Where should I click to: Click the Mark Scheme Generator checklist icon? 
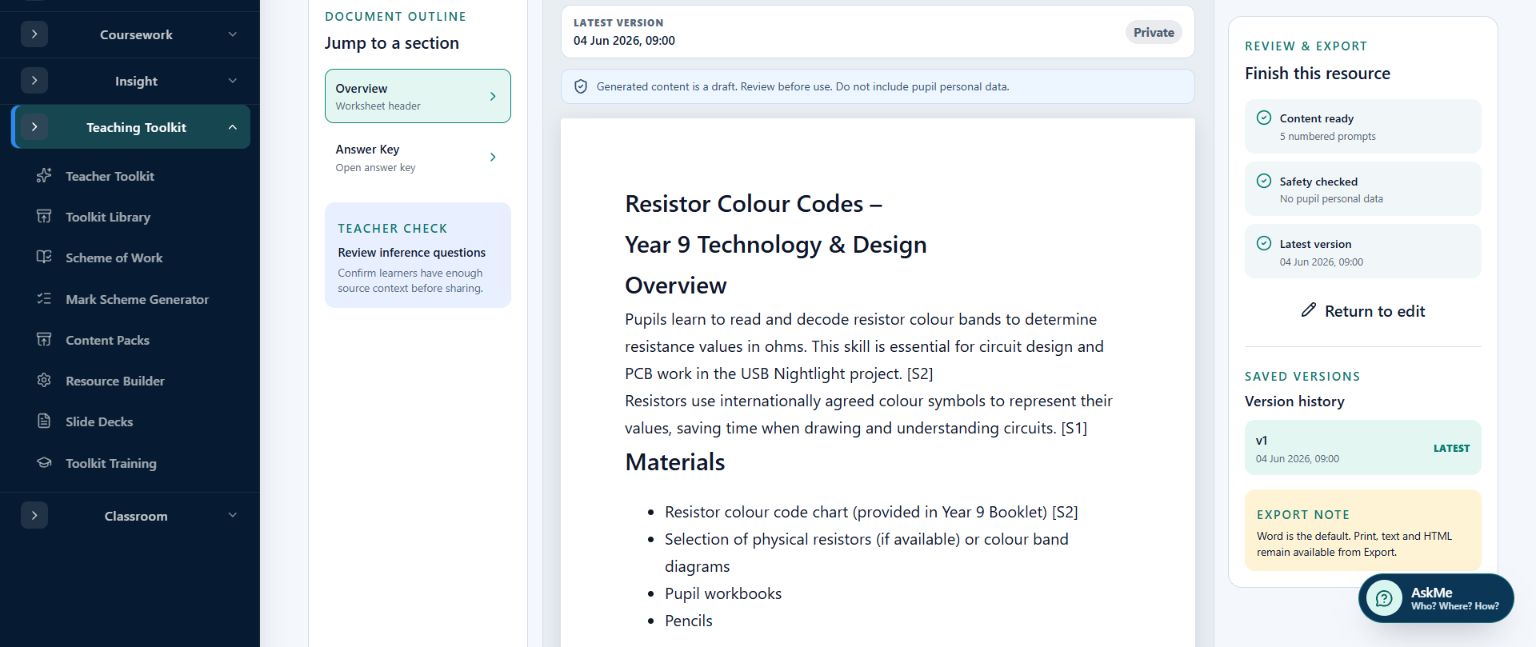tap(44, 299)
